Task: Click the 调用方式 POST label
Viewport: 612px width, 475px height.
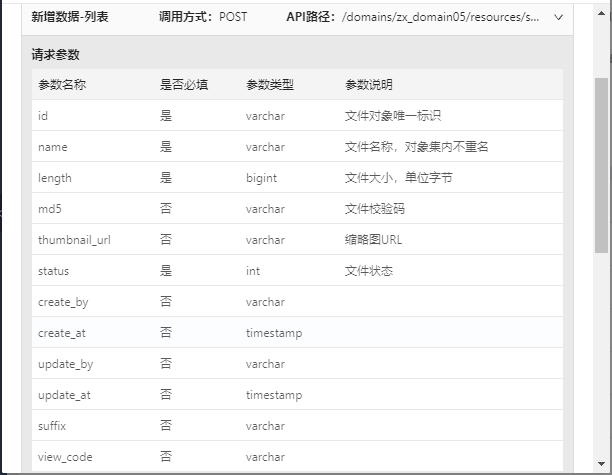Action: [x=203, y=17]
